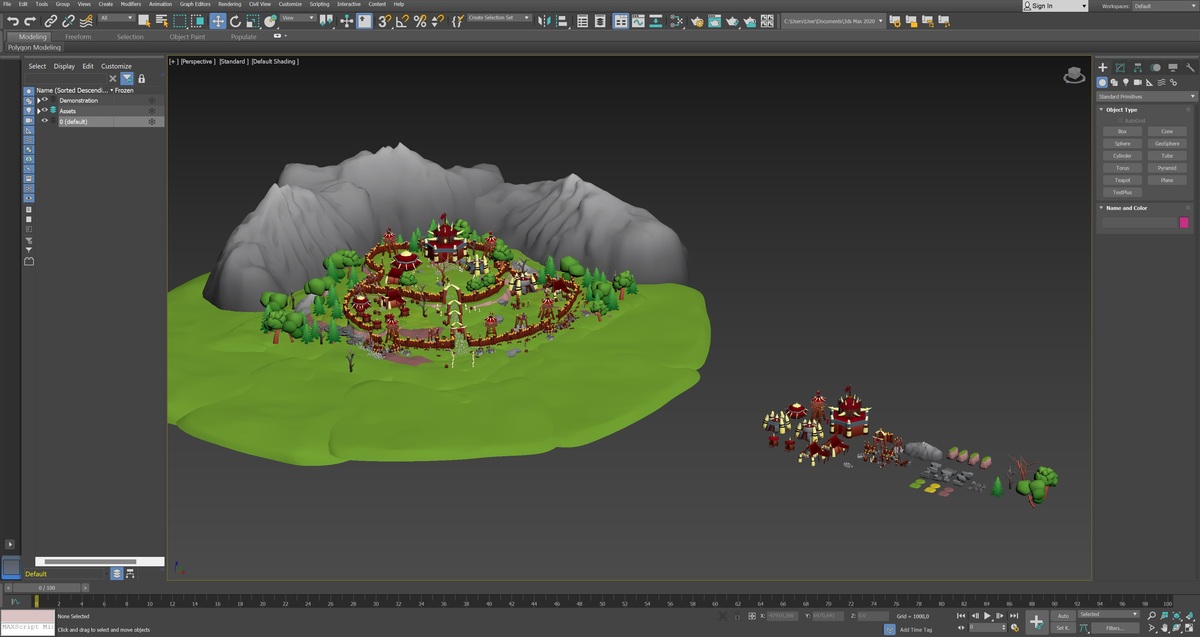Create a Box primitive button
Image resolution: width=1200 pixels, height=637 pixels.
tap(1122, 131)
